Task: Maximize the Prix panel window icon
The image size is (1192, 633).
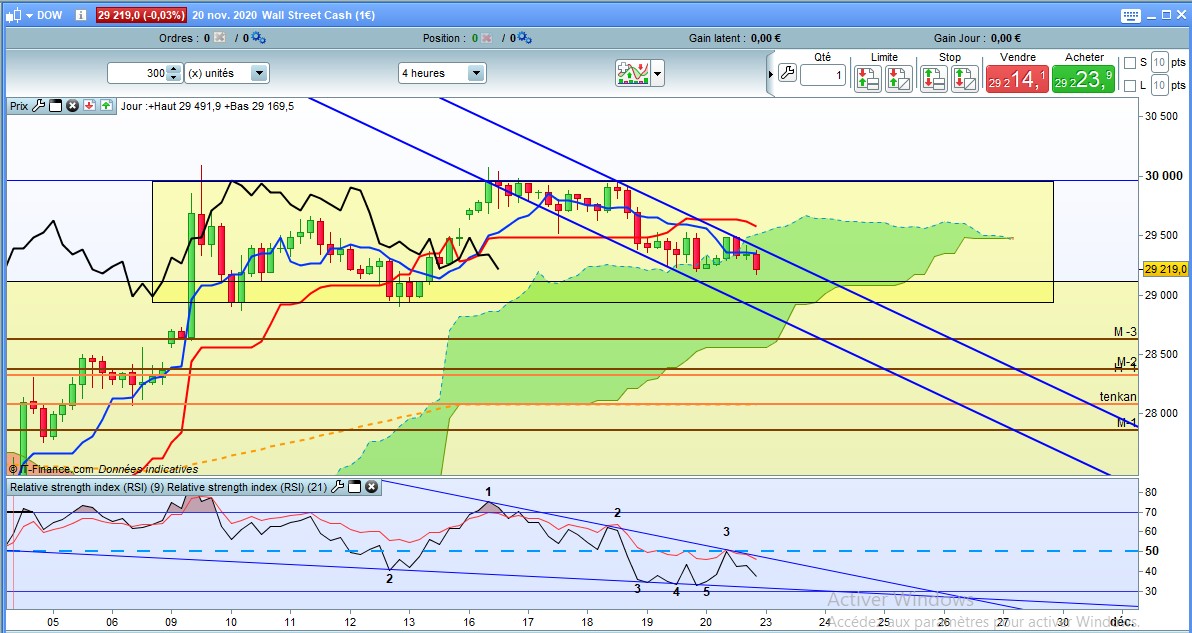Action: tap(55, 106)
